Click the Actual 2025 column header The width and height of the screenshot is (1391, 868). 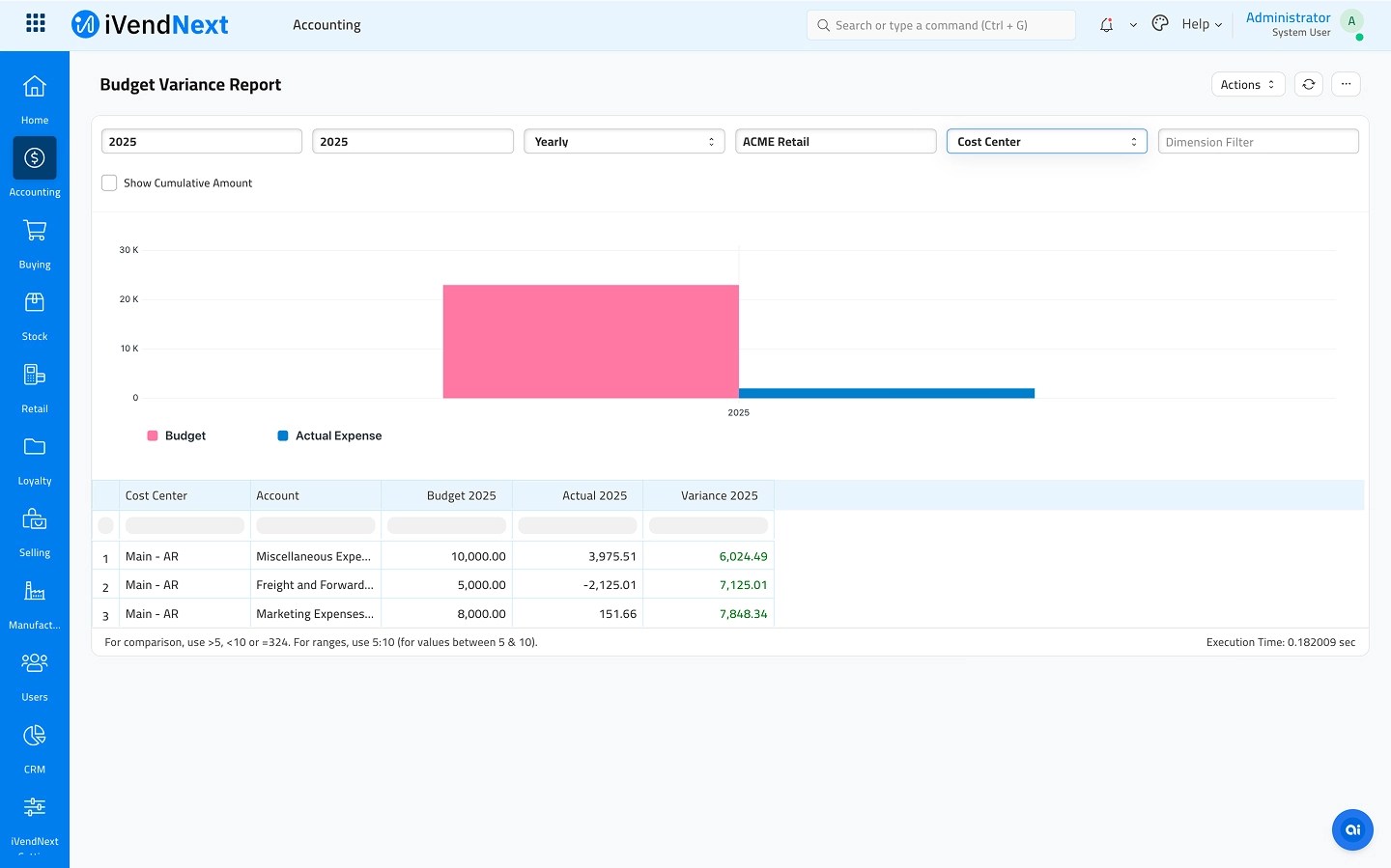coord(578,495)
